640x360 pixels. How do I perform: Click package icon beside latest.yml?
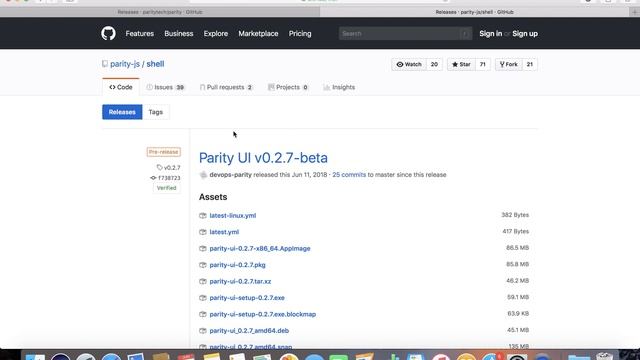point(203,232)
